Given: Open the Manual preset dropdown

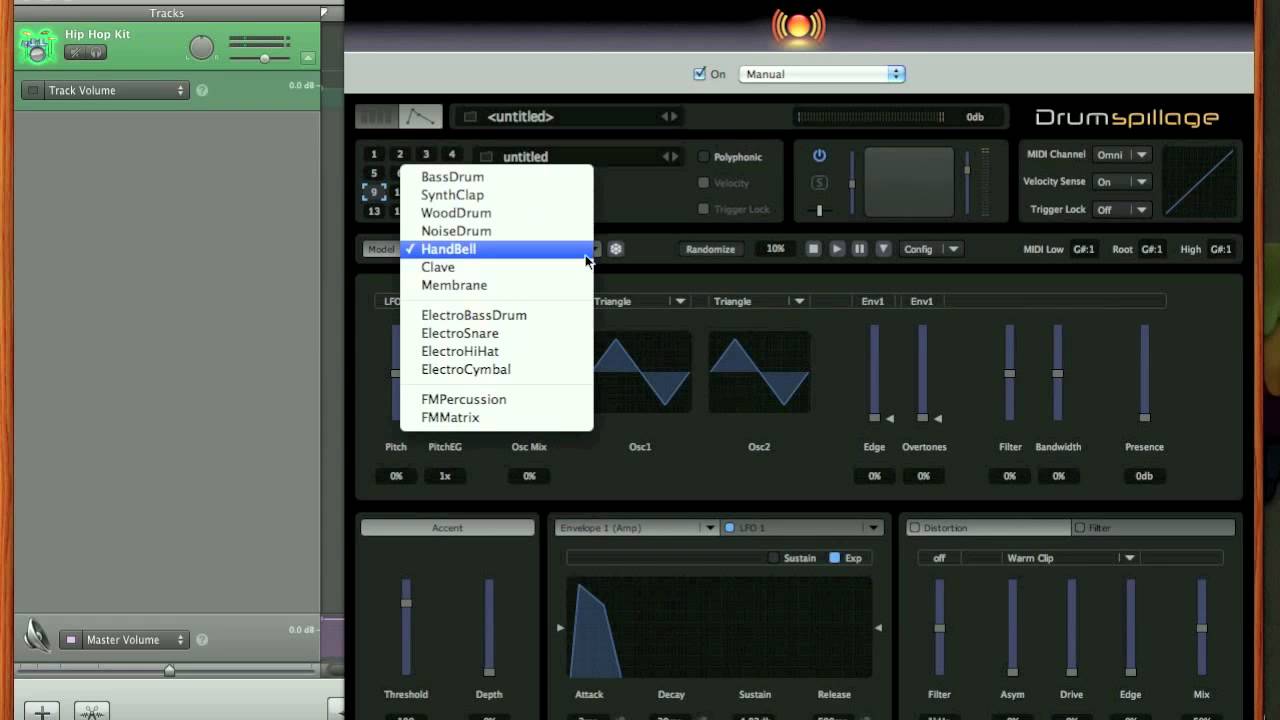Looking at the screenshot, I should (822, 74).
